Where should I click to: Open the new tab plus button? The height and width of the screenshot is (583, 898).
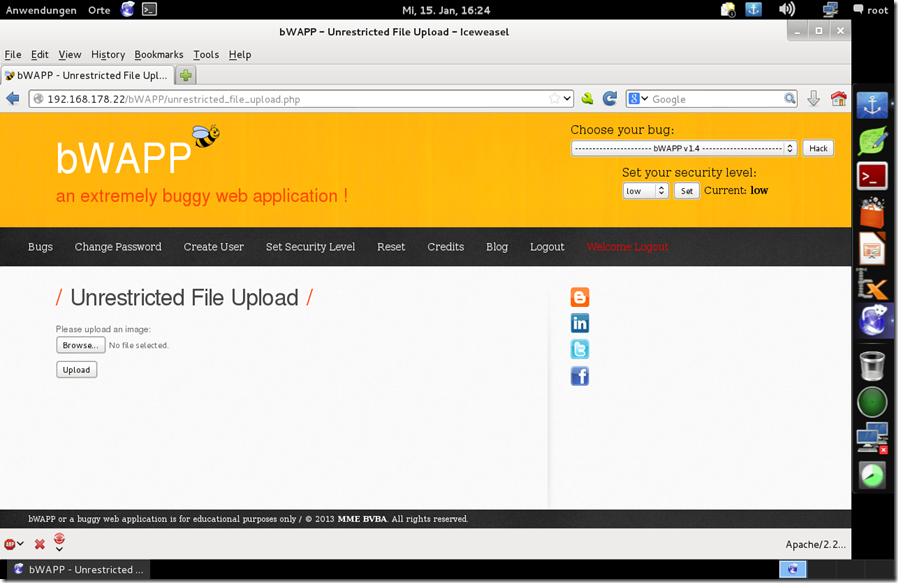click(x=186, y=75)
